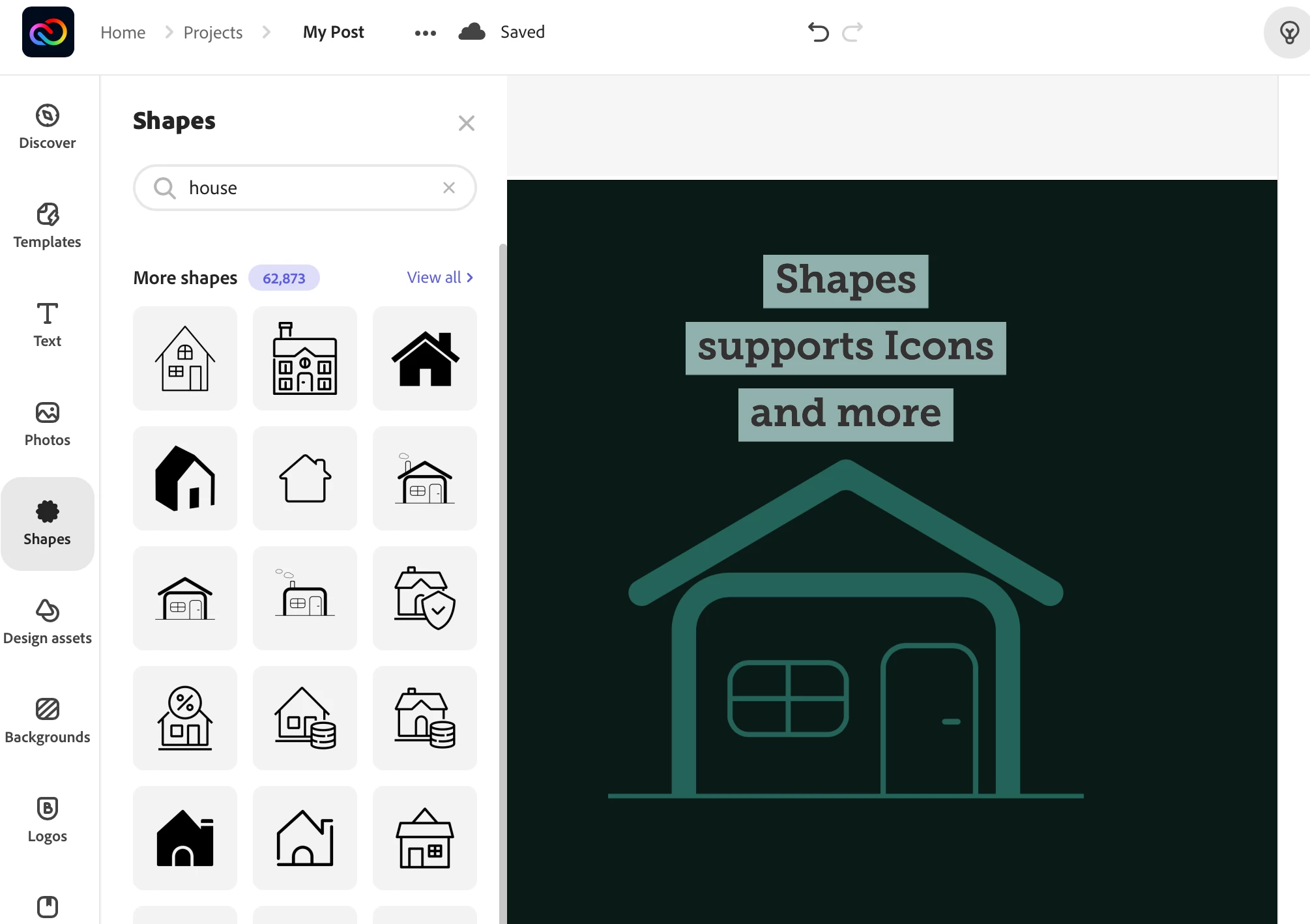Go to Projects breadcrumb

point(212,33)
